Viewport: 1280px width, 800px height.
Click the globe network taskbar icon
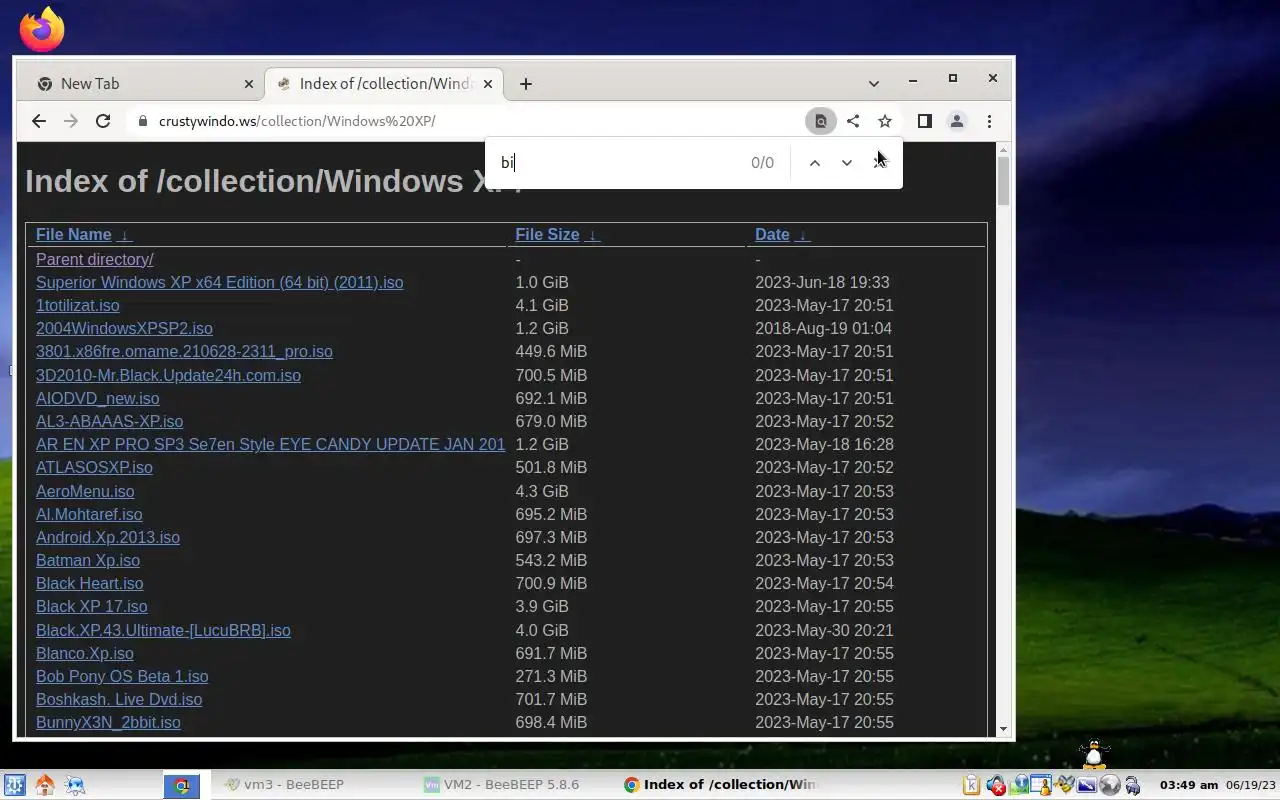coord(75,785)
